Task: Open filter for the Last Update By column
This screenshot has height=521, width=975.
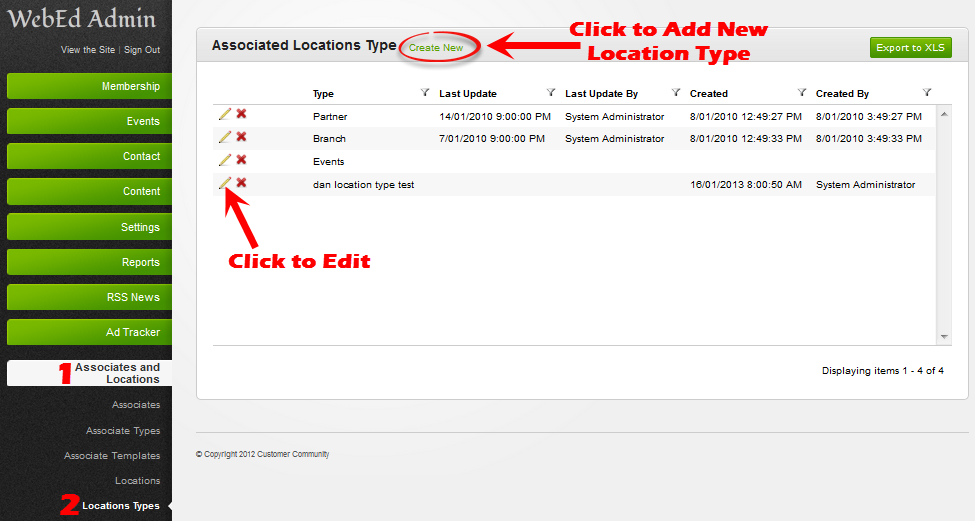Action: 676,93
